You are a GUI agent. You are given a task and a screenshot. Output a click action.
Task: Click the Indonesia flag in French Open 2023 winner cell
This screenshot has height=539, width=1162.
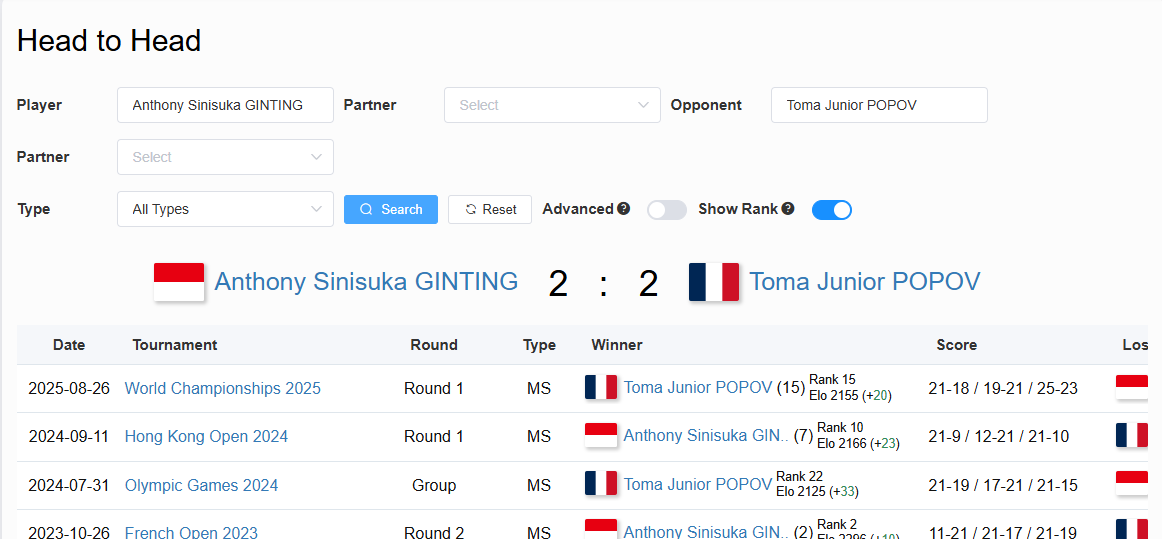601,529
